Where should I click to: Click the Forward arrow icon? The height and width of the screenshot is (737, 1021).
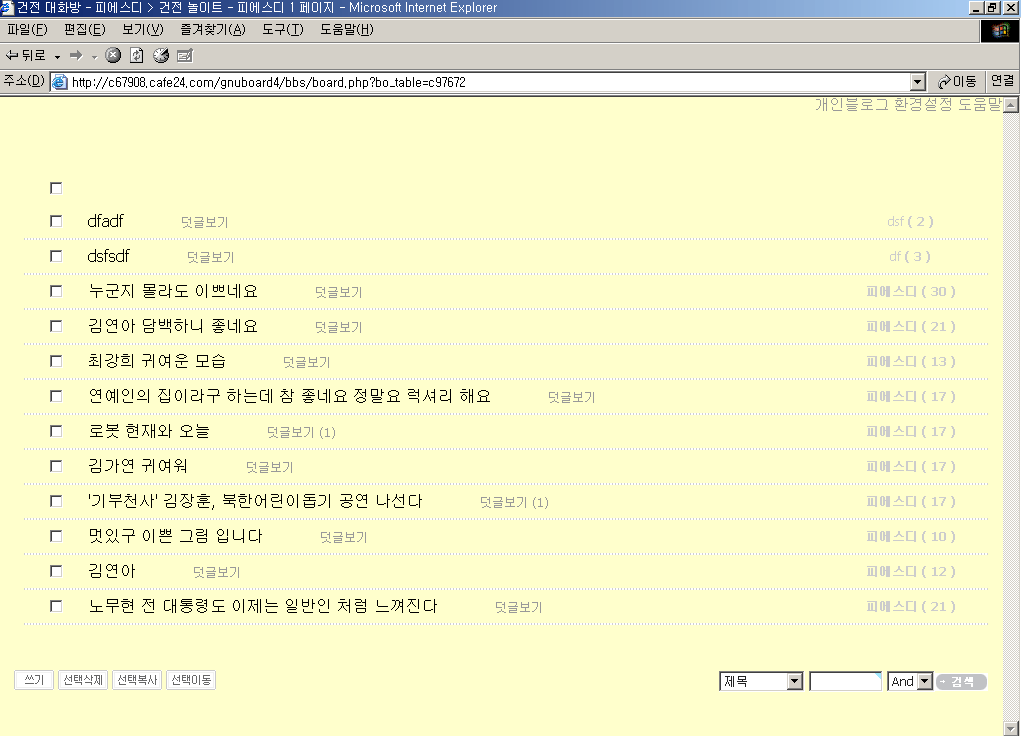[76, 56]
